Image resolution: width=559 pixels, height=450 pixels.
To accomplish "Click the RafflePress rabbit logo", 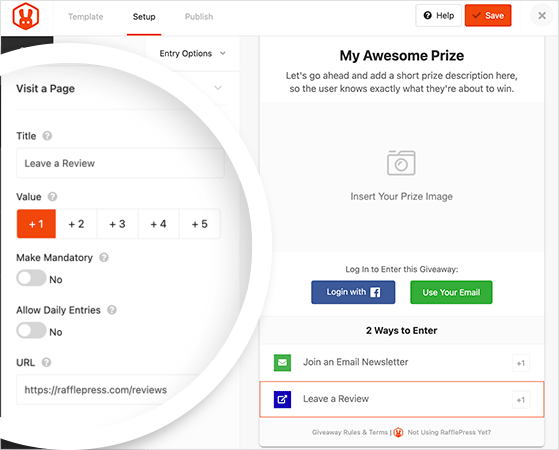I will pos(26,16).
